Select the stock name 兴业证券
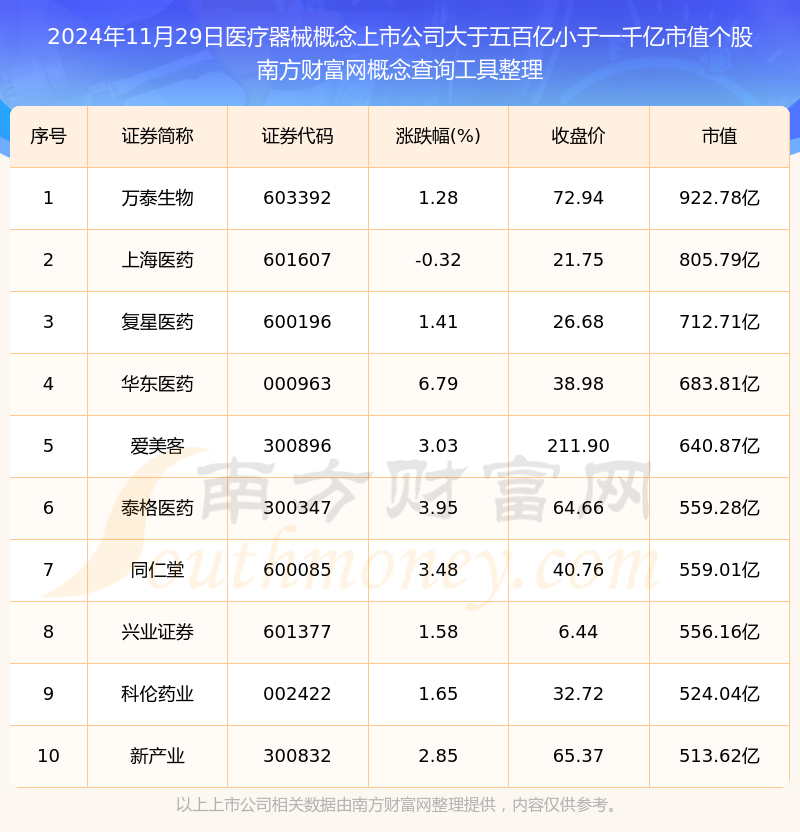 click(x=158, y=632)
